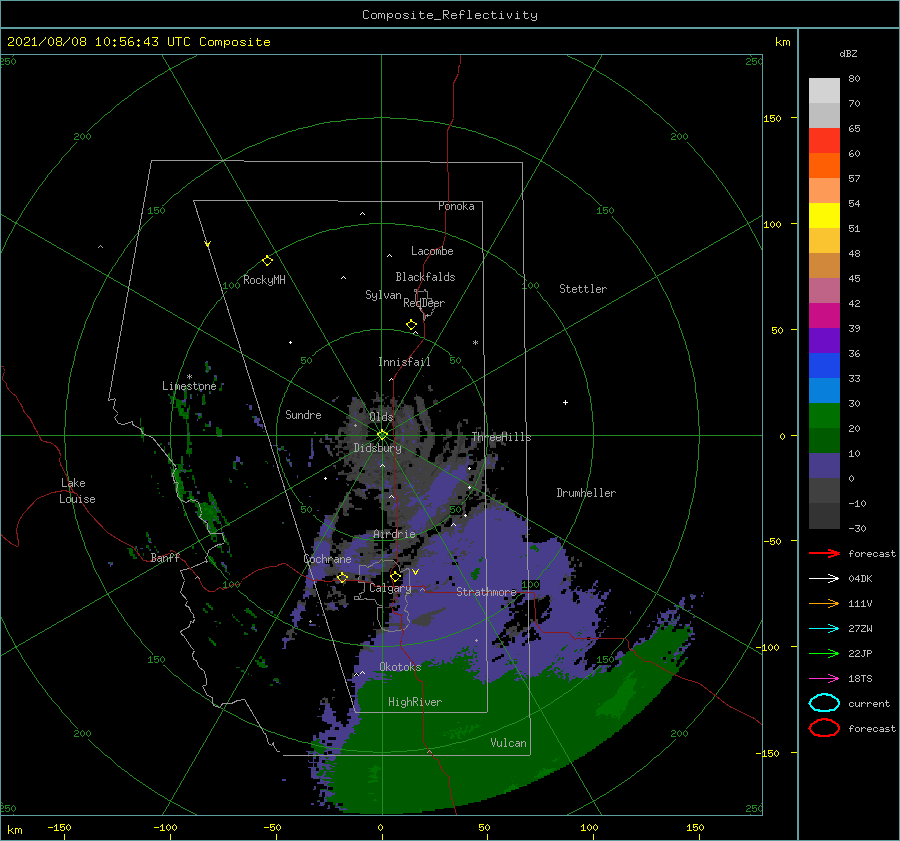Click the Vulcan label on map
Image resolution: width=900 pixels, height=841 pixels.
coord(509,743)
